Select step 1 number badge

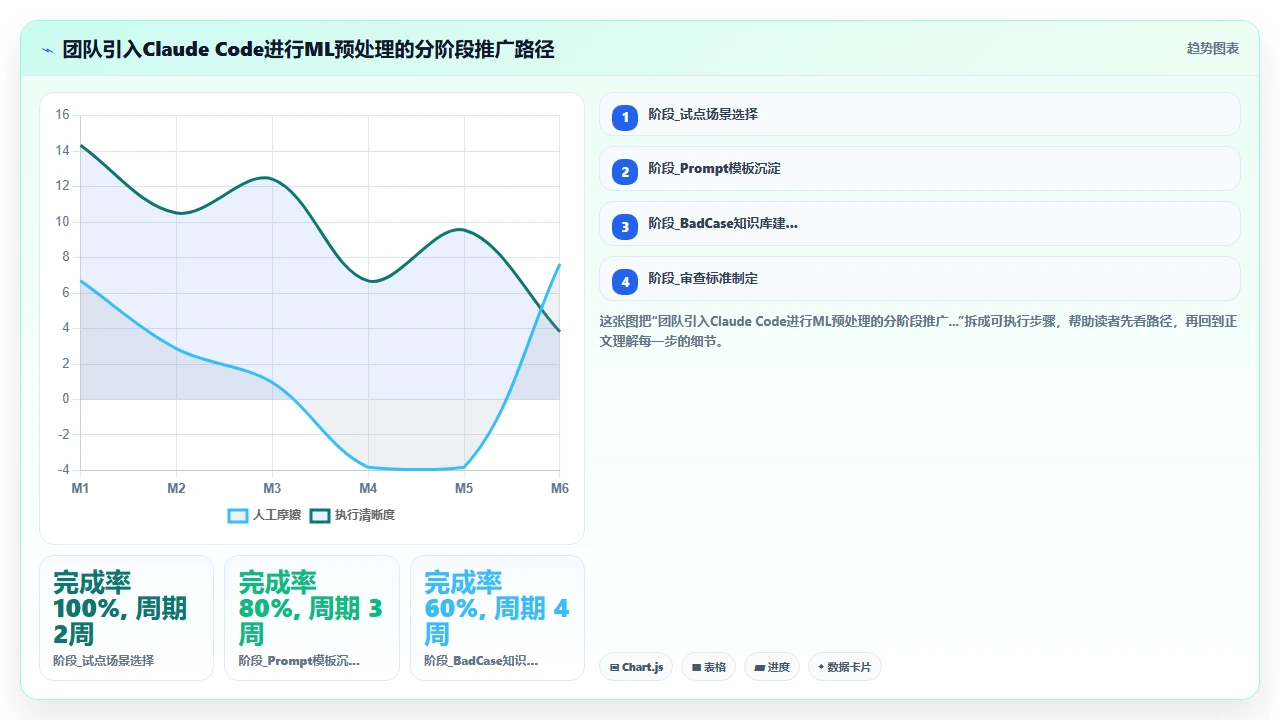click(625, 118)
